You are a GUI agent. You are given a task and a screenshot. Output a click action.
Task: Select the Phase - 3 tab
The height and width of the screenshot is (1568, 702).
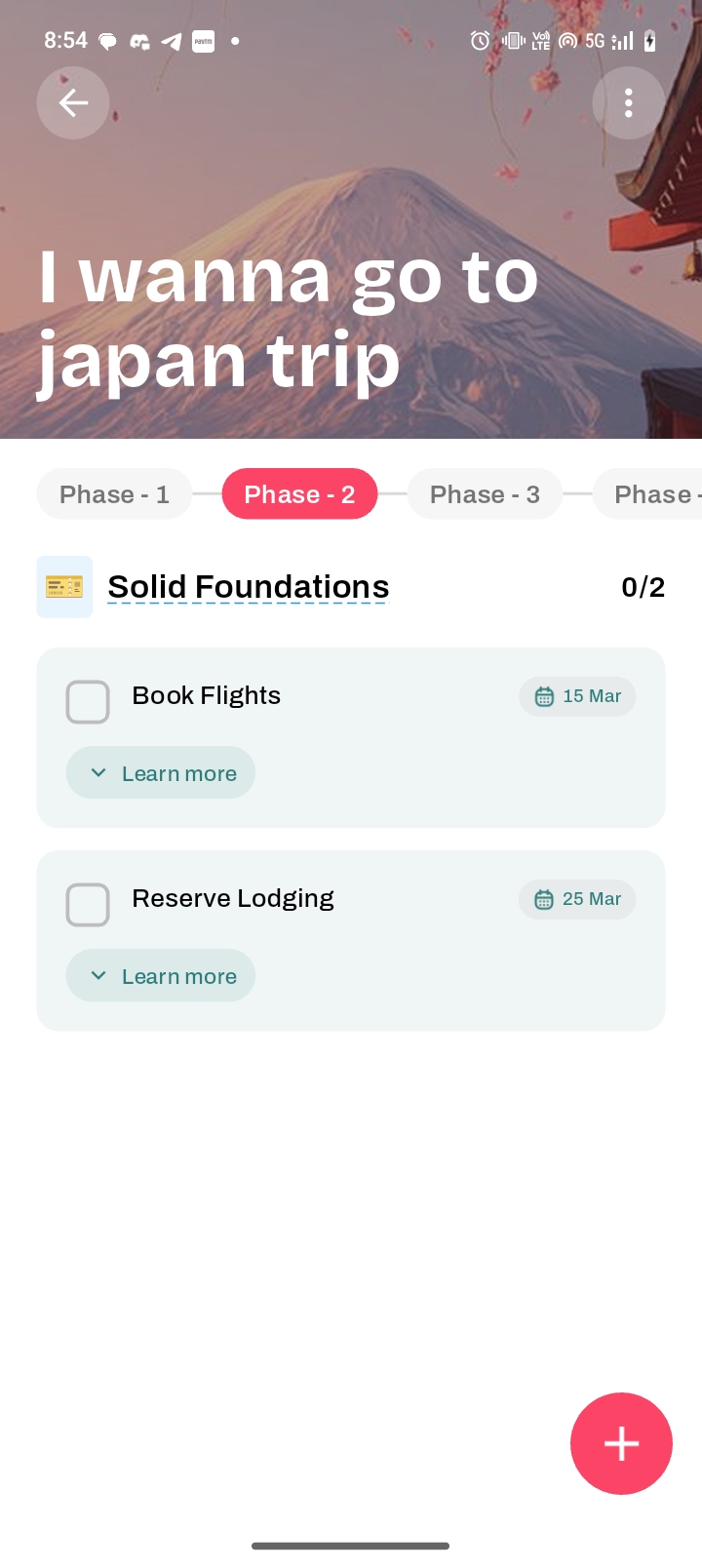pyautogui.click(x=485, y=494)
